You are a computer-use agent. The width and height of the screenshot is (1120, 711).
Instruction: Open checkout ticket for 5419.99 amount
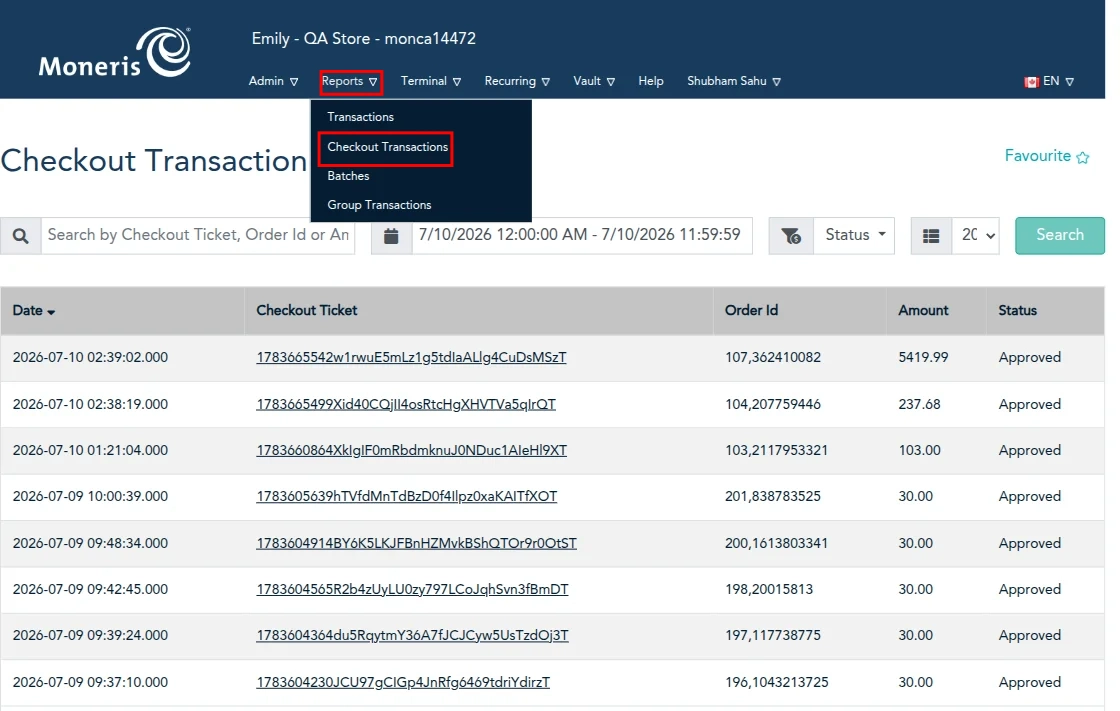coord(411,357)
